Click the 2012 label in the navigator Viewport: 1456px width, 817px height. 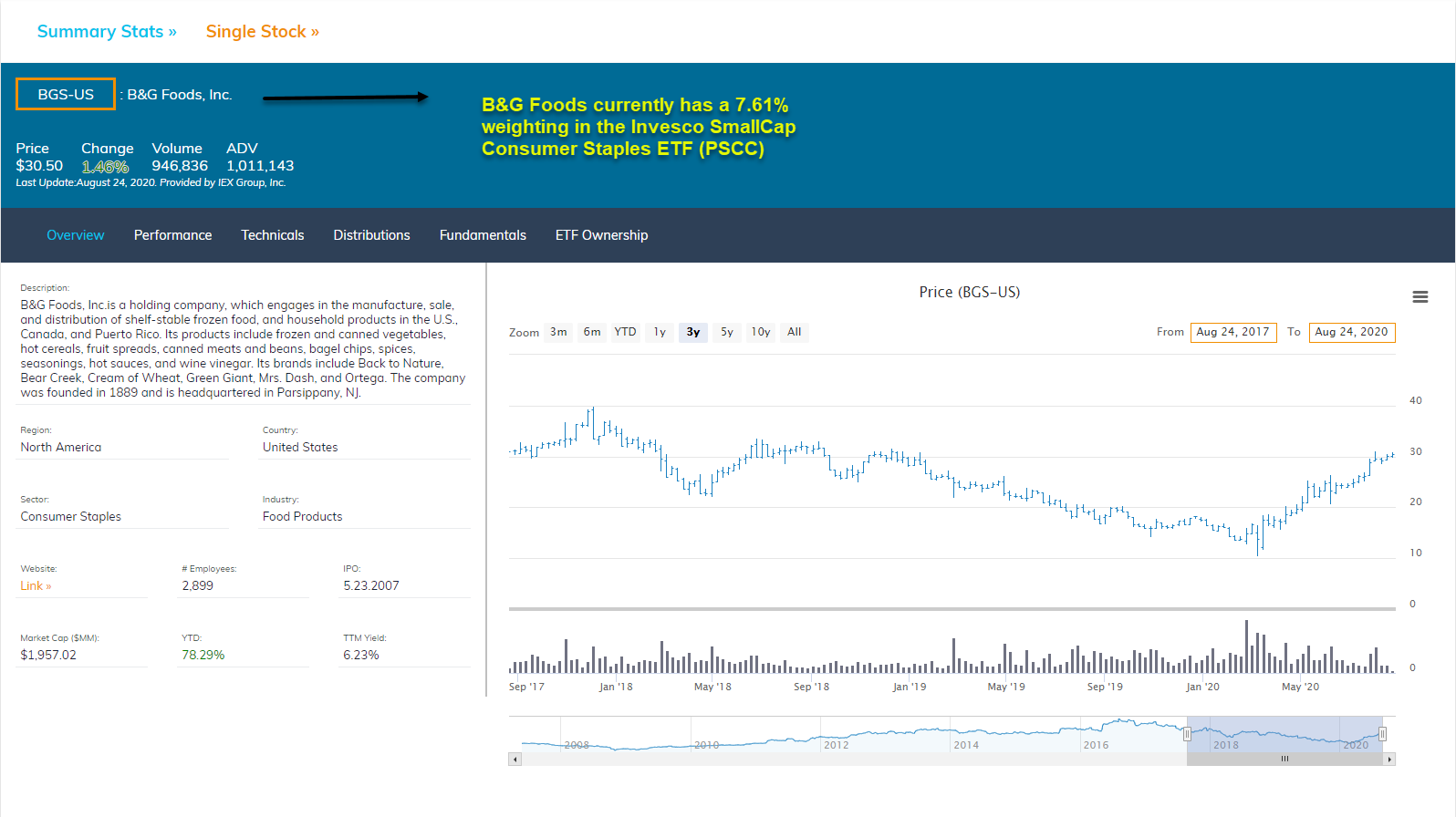pos(837,745)
